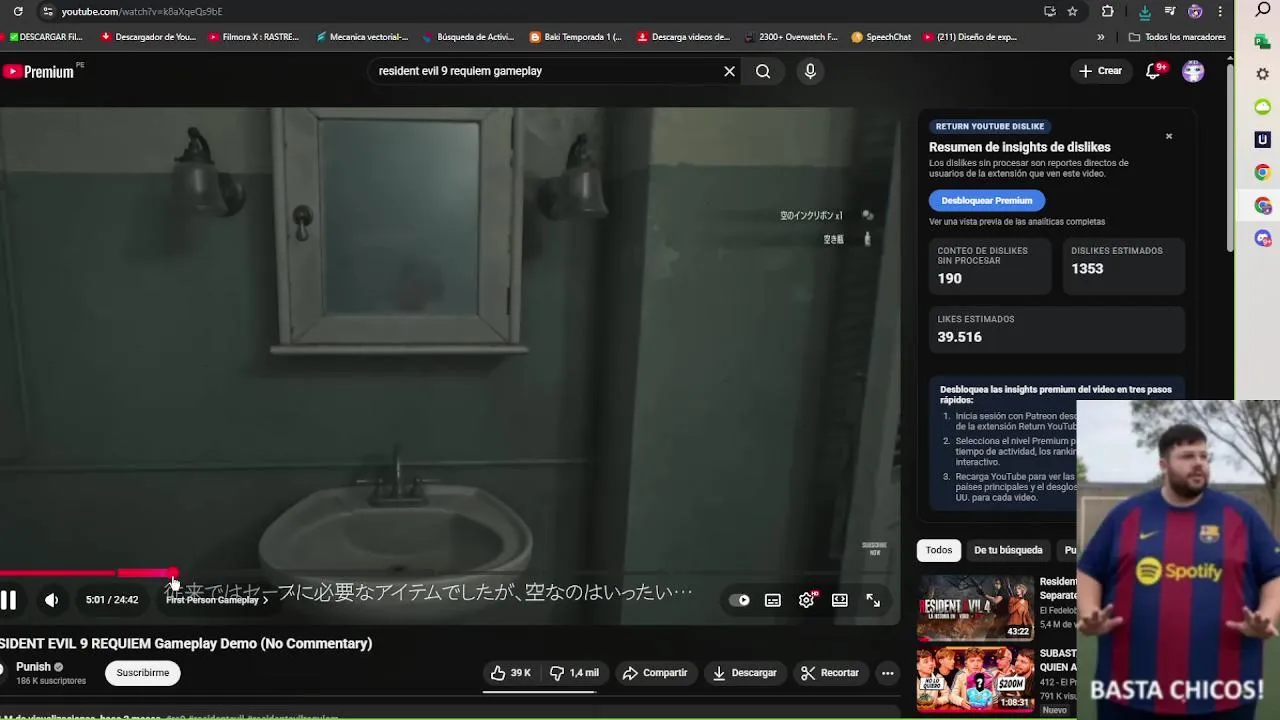
Task: Switch to theater mode view
Action: 840,600
